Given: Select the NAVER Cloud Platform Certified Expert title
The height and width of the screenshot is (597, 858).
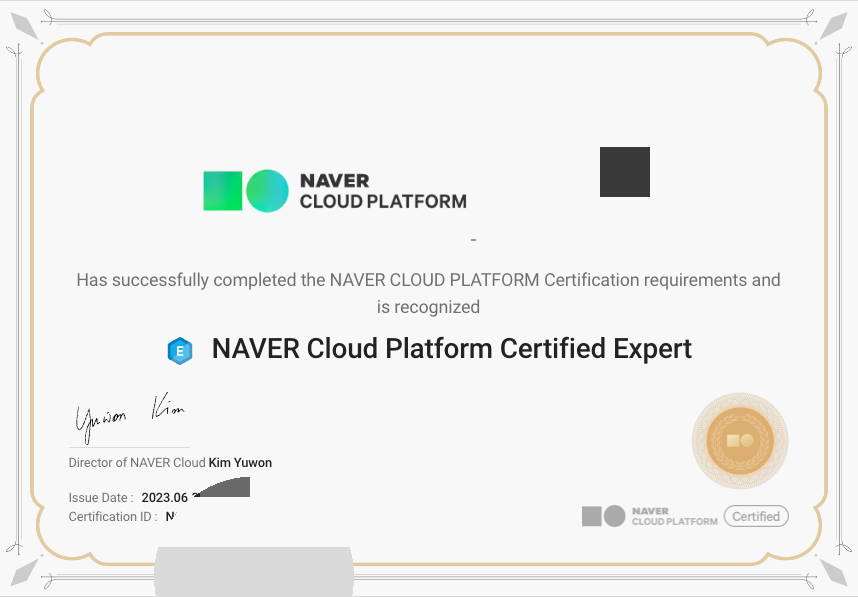Looking at the screenshot, I should (451, 349).
